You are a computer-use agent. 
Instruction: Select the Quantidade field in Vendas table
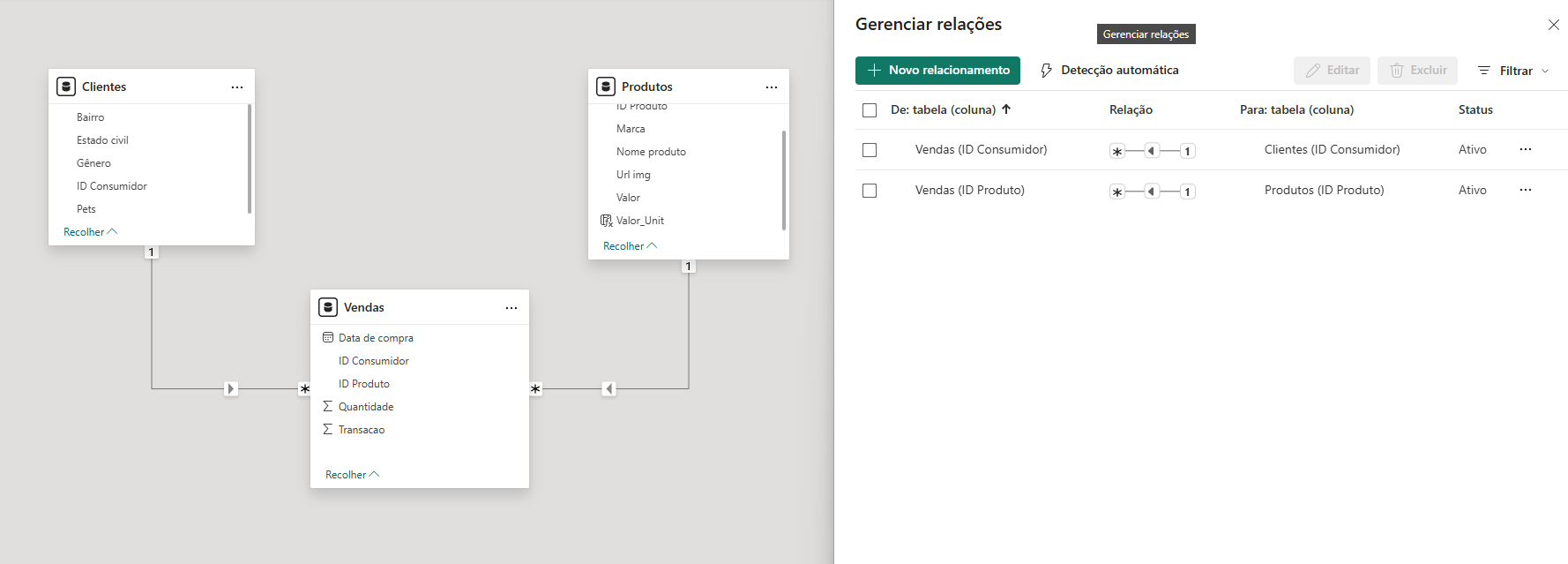coord(366,407)
